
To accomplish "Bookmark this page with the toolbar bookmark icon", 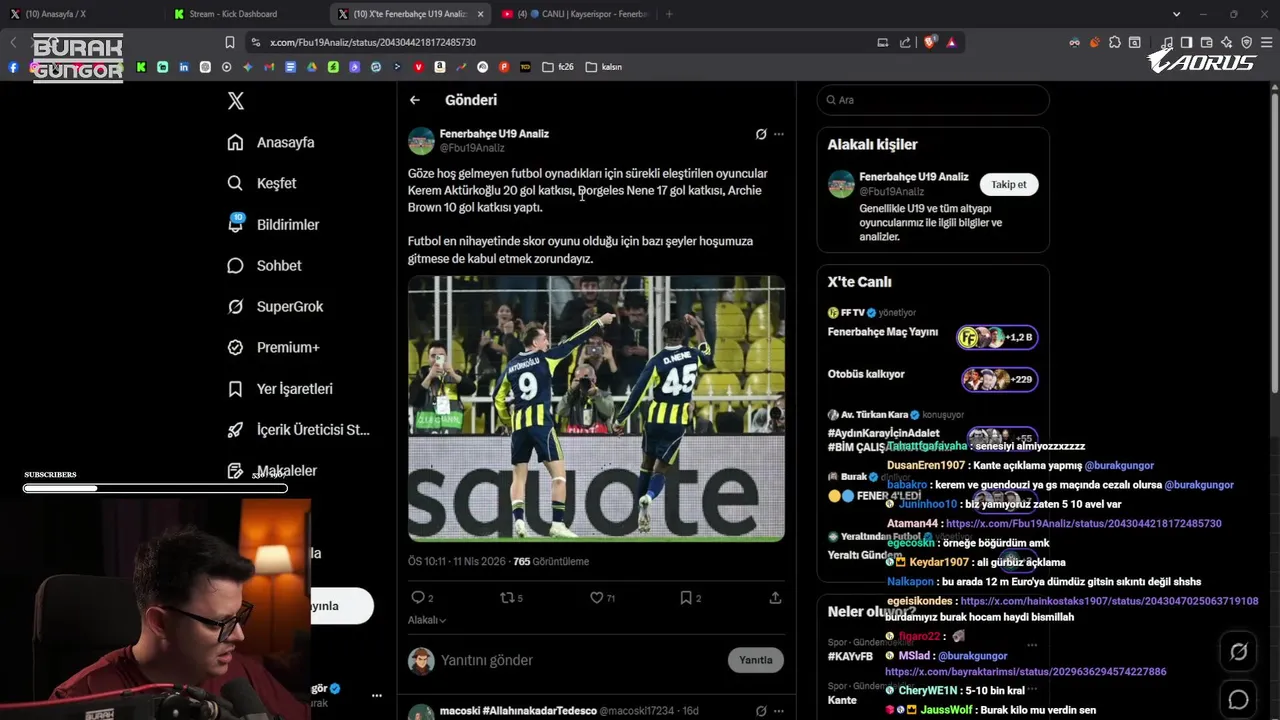I will (x=230, y=42).
